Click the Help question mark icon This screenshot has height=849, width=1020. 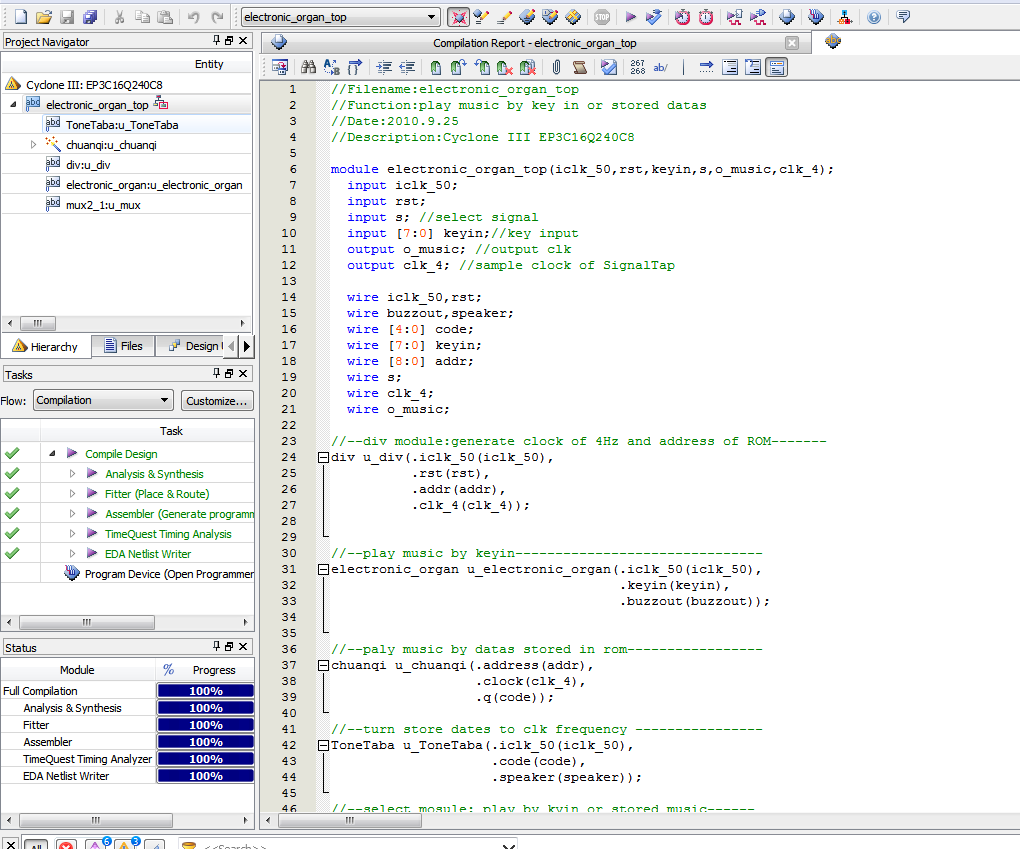[874, 17]
